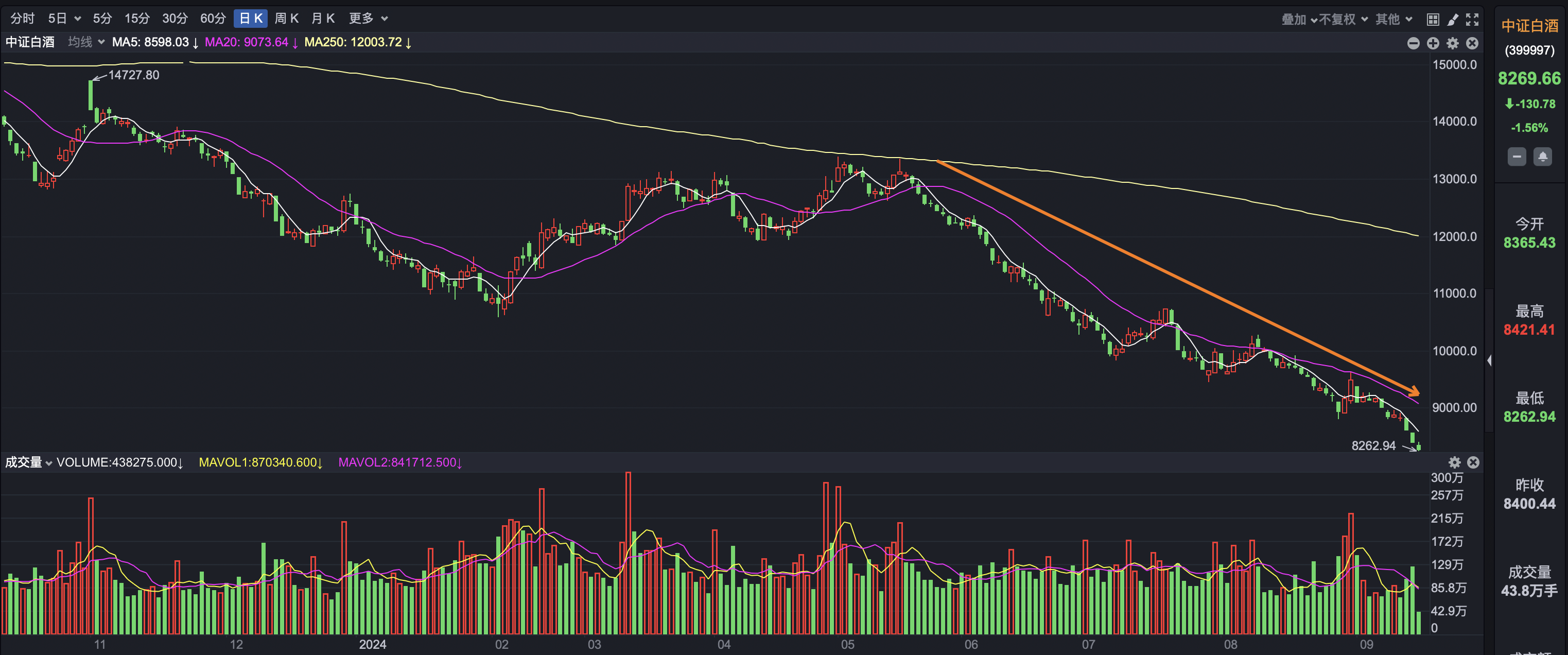This screenshot has width=1568, height=655.
Task: Switch to 60分 minute chart
Action: click(x=213, y=18)
